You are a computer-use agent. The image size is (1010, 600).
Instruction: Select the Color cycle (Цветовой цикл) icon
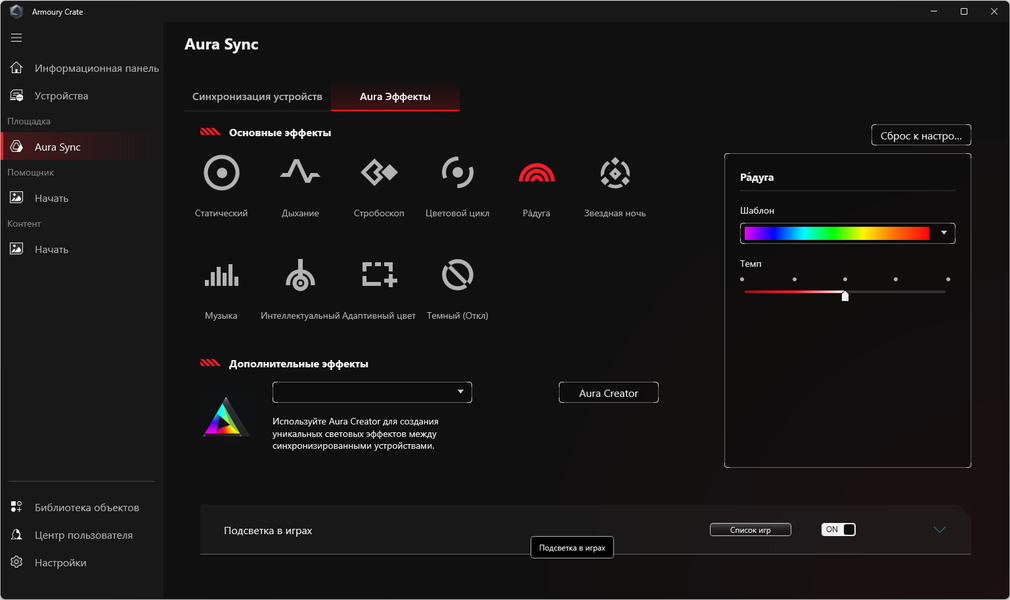tap(457, 173)
